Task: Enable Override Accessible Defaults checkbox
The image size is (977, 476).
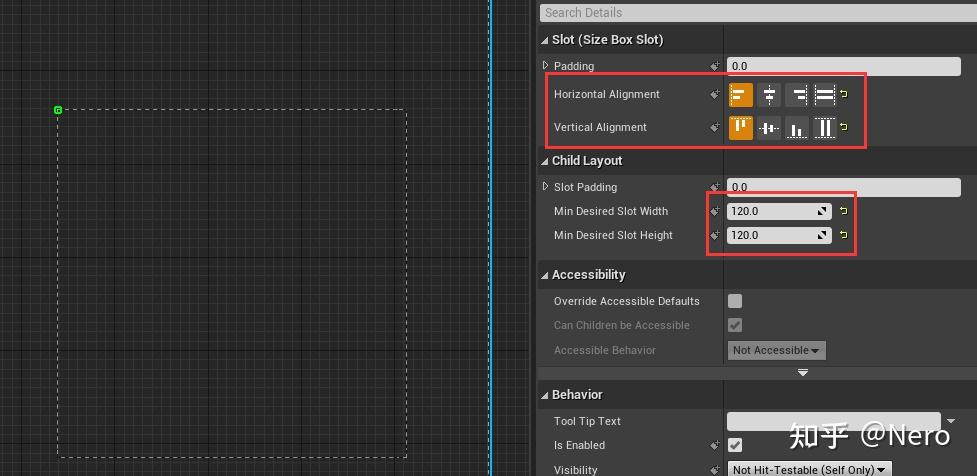Action: (735, 301)
